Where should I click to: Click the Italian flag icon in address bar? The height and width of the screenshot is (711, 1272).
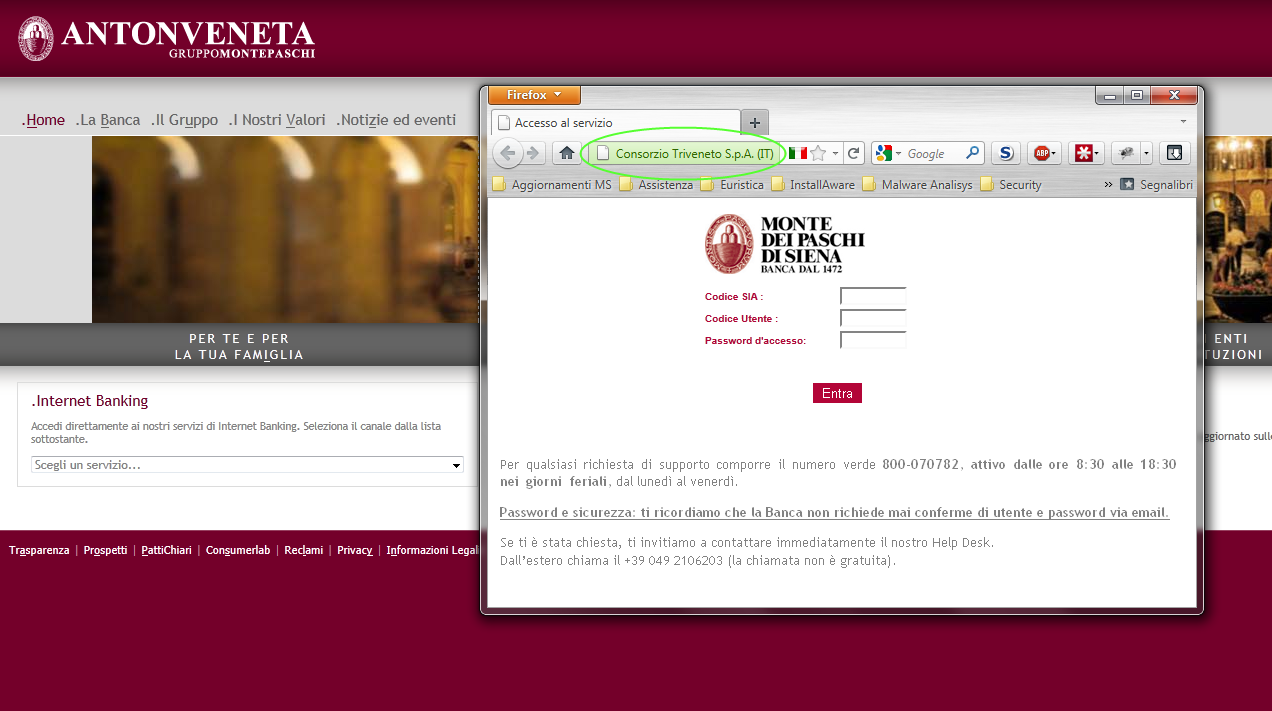pos(797,153)
